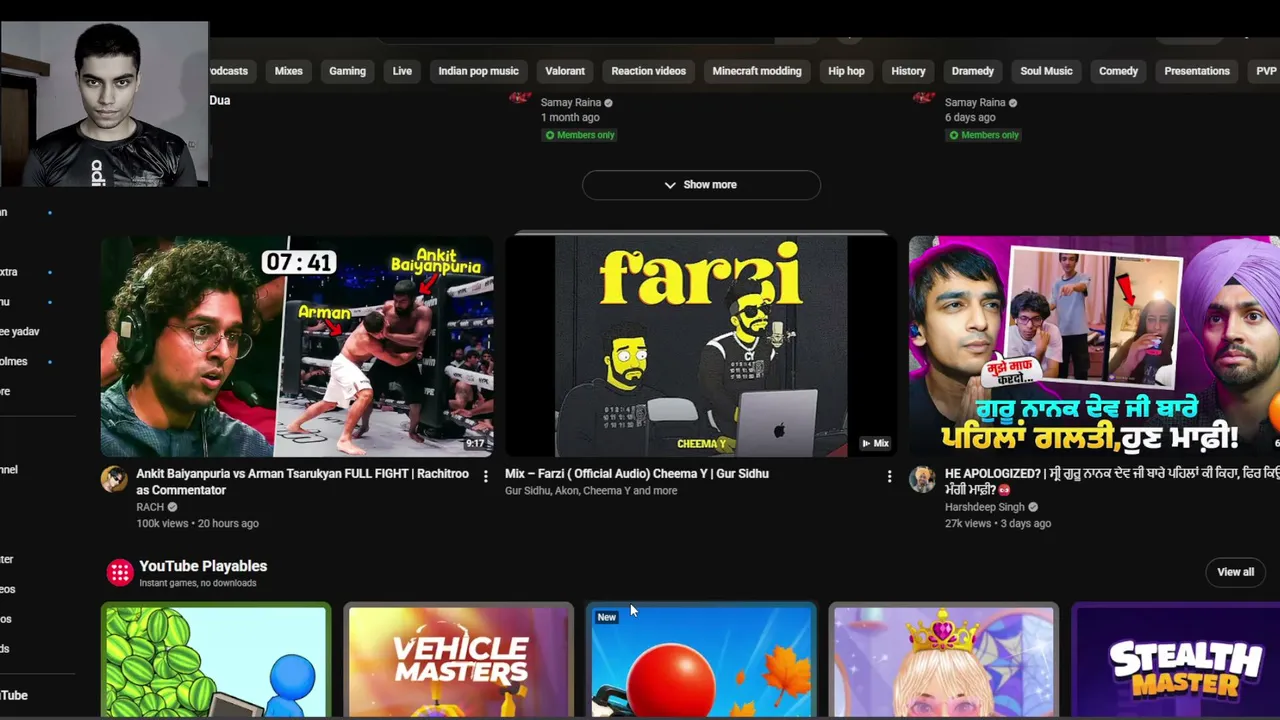Click the verified badge next to RACH
Image resolution: width=1280 pixels, height=720 pixels.
[x=172, y=507]
